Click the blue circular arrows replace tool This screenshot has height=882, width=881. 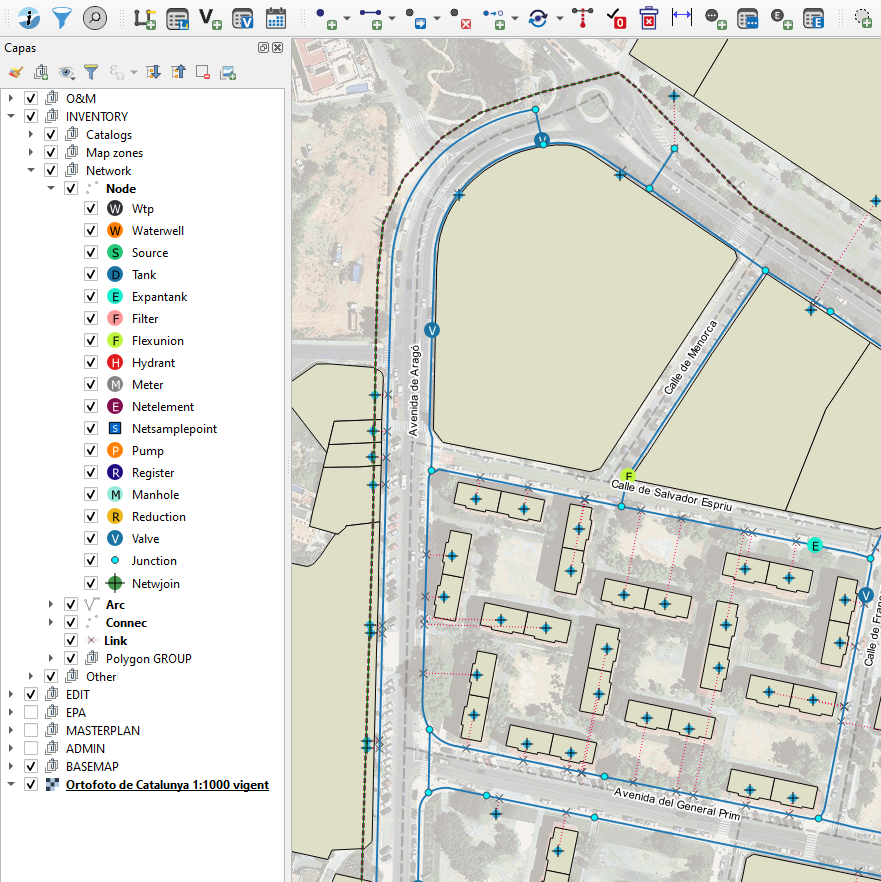[x=538, y=18]
